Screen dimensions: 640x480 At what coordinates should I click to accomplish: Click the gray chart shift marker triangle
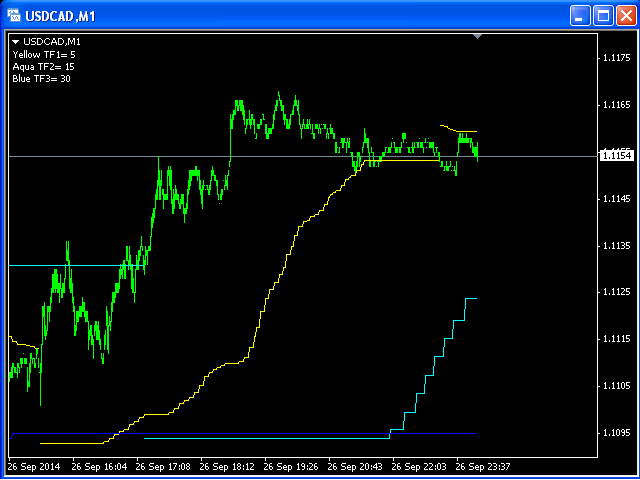[478, 37]
